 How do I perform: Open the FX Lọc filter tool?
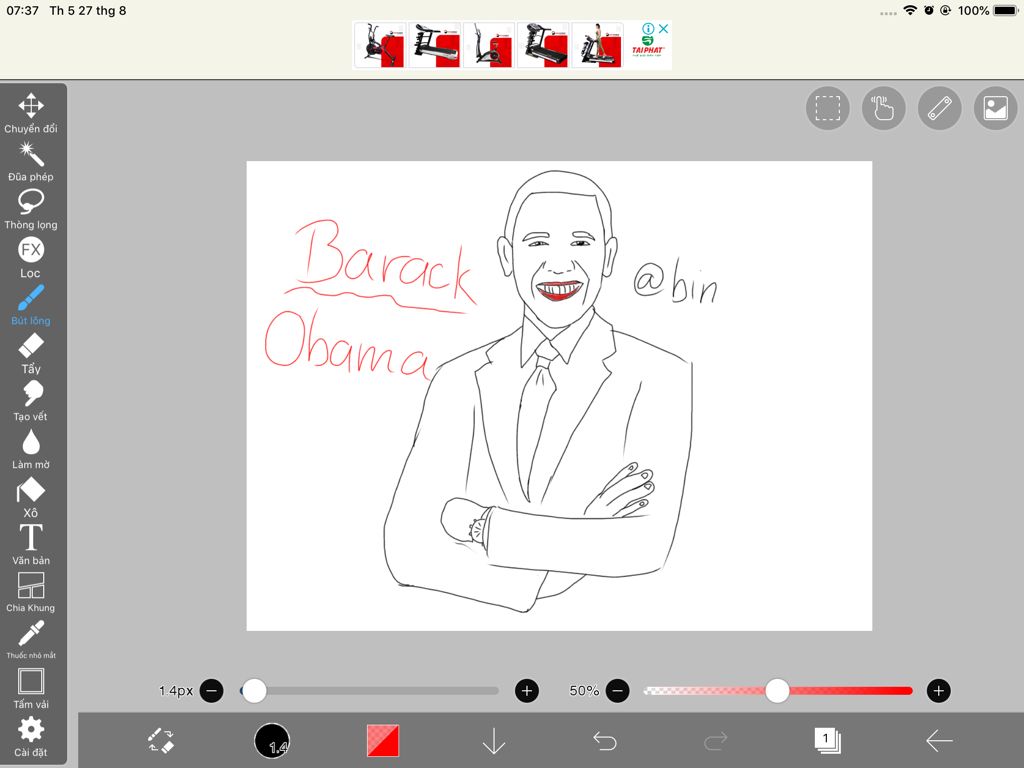click(x=31, y=257)
